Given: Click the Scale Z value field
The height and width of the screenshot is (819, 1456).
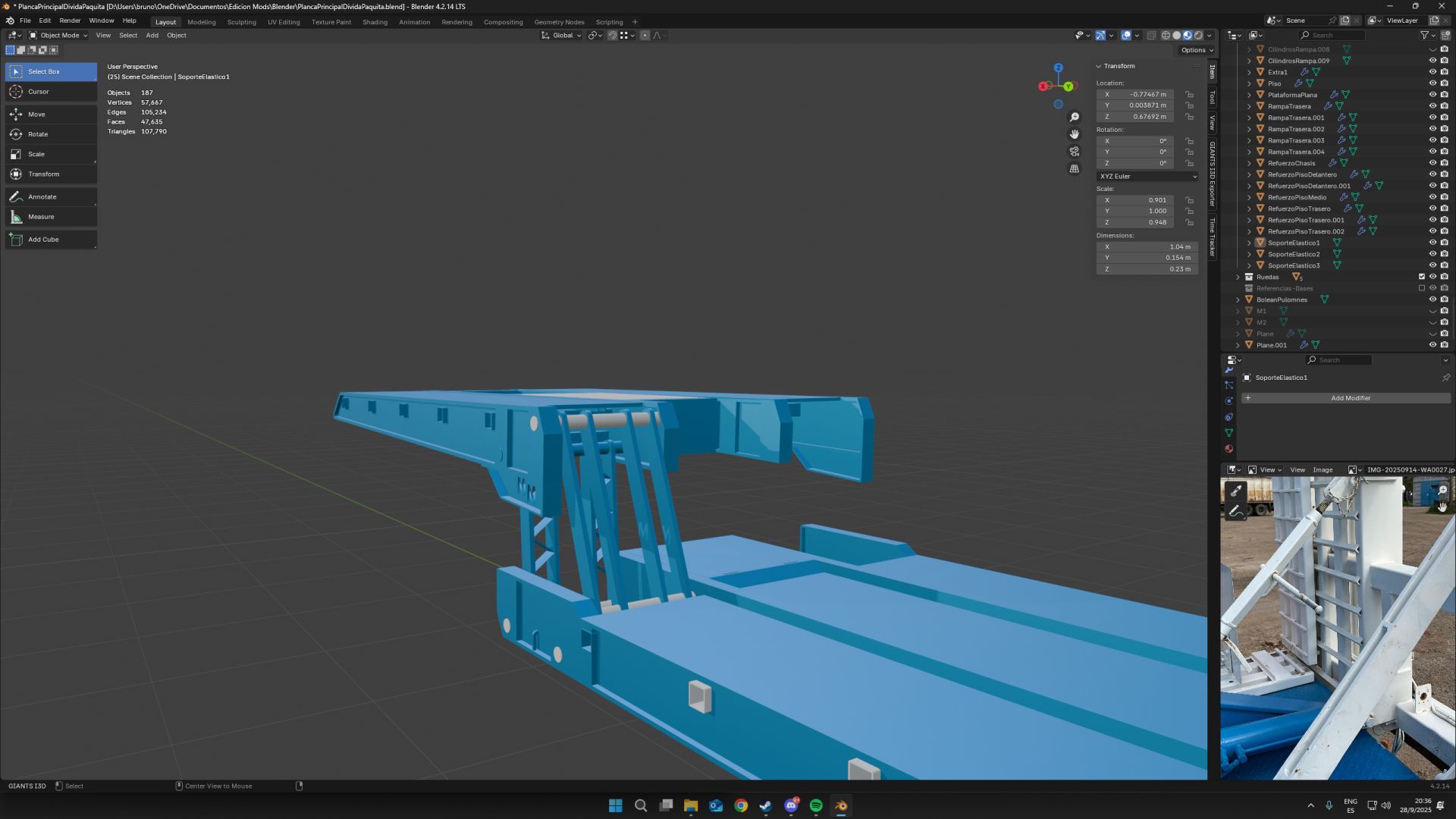Looking at the screenshot, I should pyautogui.click(x=1135, y=222).
